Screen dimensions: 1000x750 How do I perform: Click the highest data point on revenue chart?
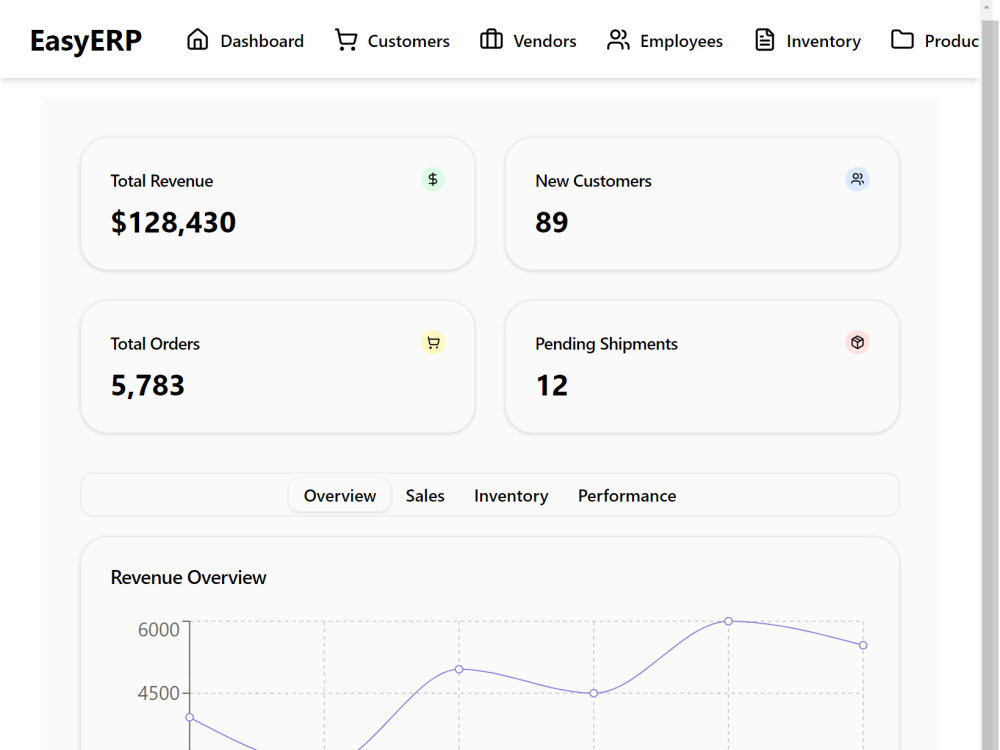pyautogui.click(x=728, y=621)
